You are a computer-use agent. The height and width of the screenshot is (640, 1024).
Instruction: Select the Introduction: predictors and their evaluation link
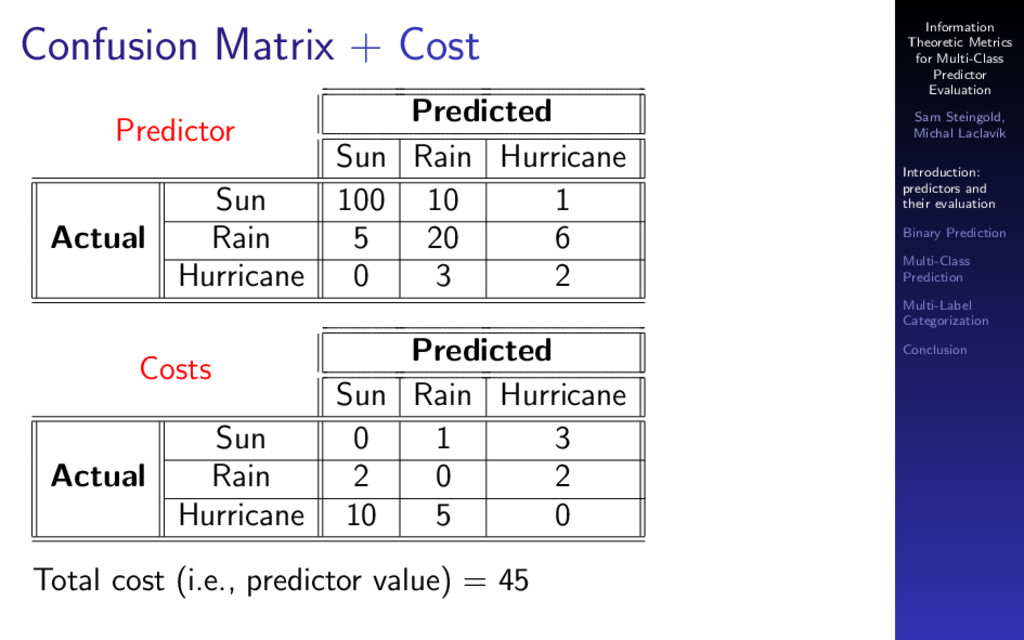point(949,188)
